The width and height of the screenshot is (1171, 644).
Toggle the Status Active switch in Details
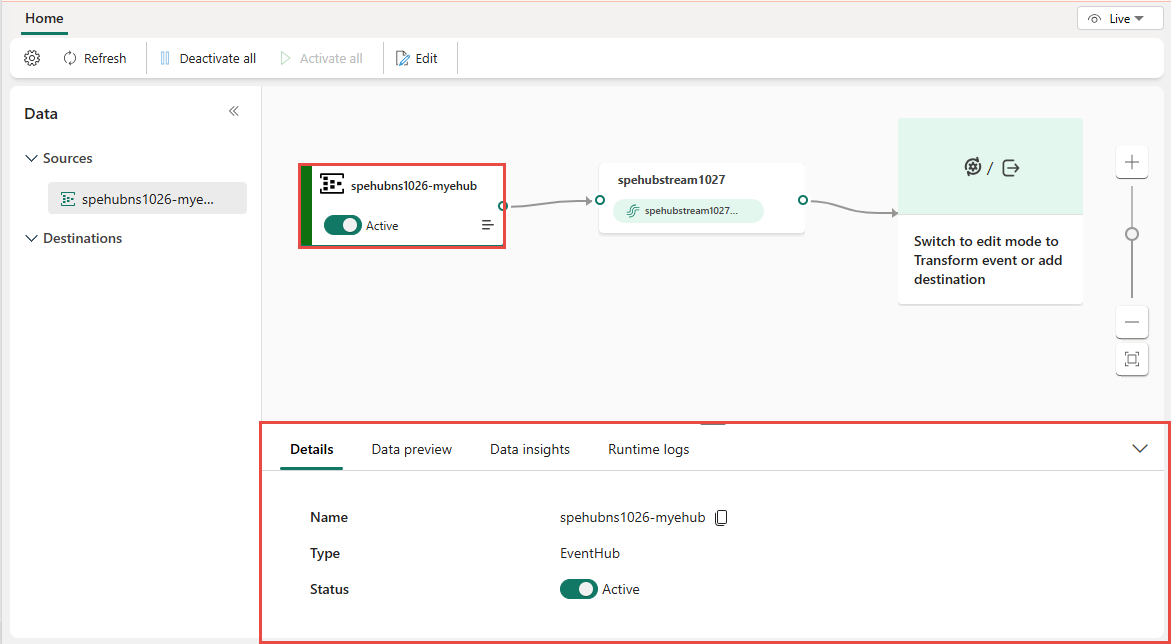click(579, 589)
